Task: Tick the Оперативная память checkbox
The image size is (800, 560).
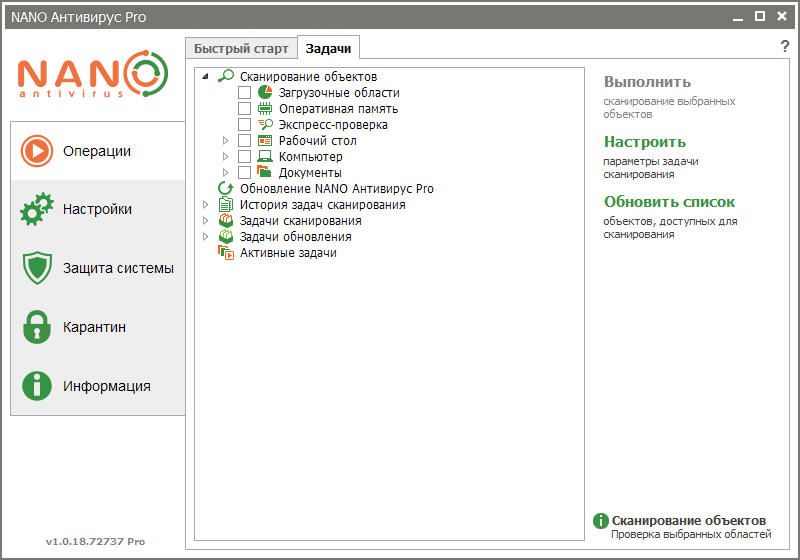Action: coord(245,109)
